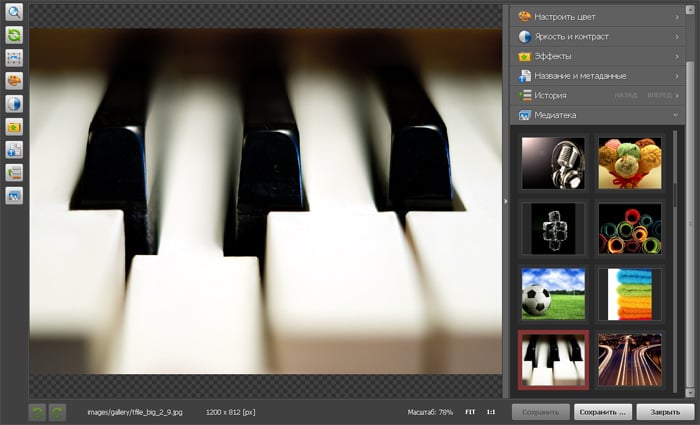Image resolution: width=700 pixels, height=425 pixels.
Task: Open the effects star icon in left toolbar
Action: coord(14,127)
